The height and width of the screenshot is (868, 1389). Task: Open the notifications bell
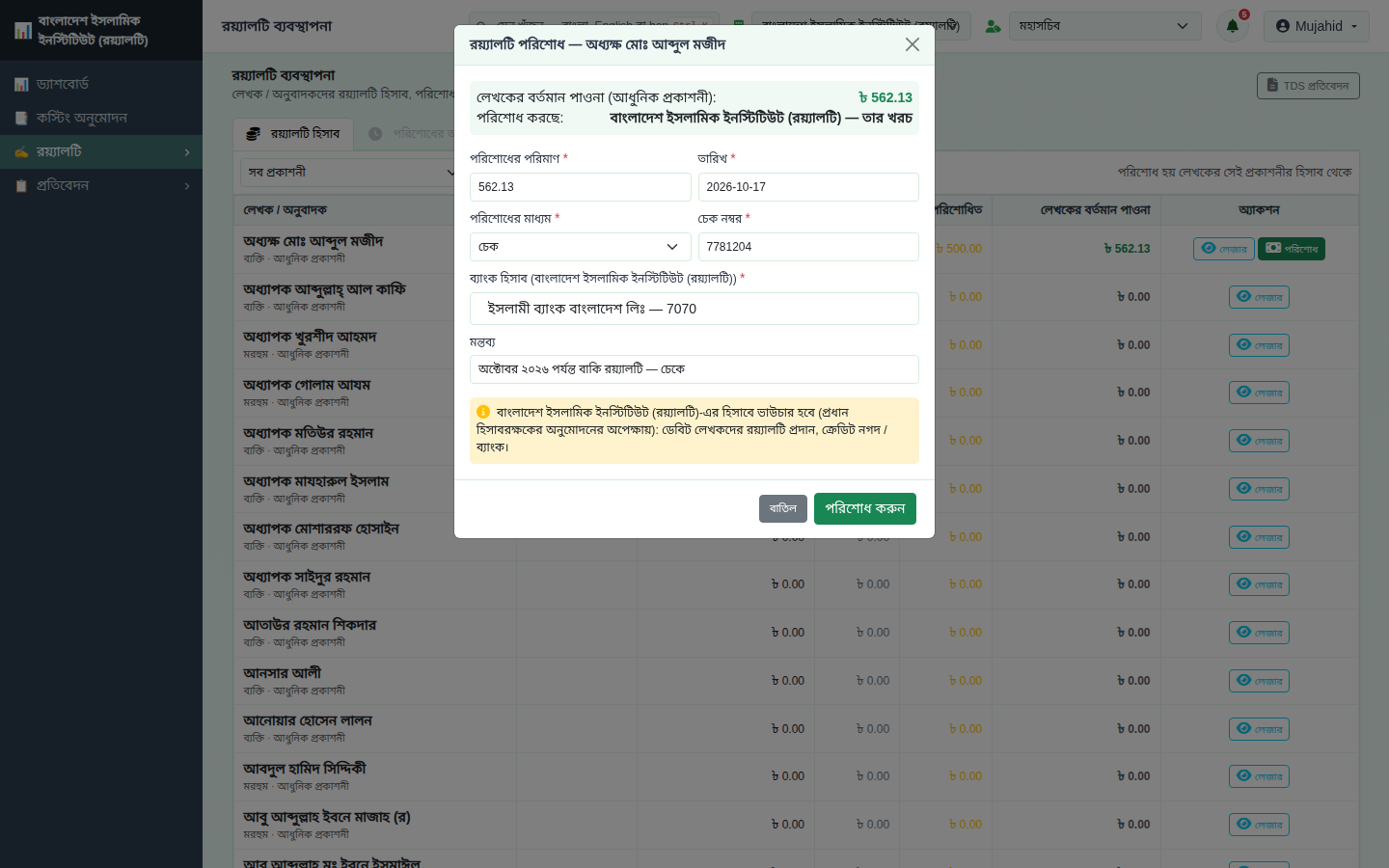pyautogui.click(x=1232, y=26)
